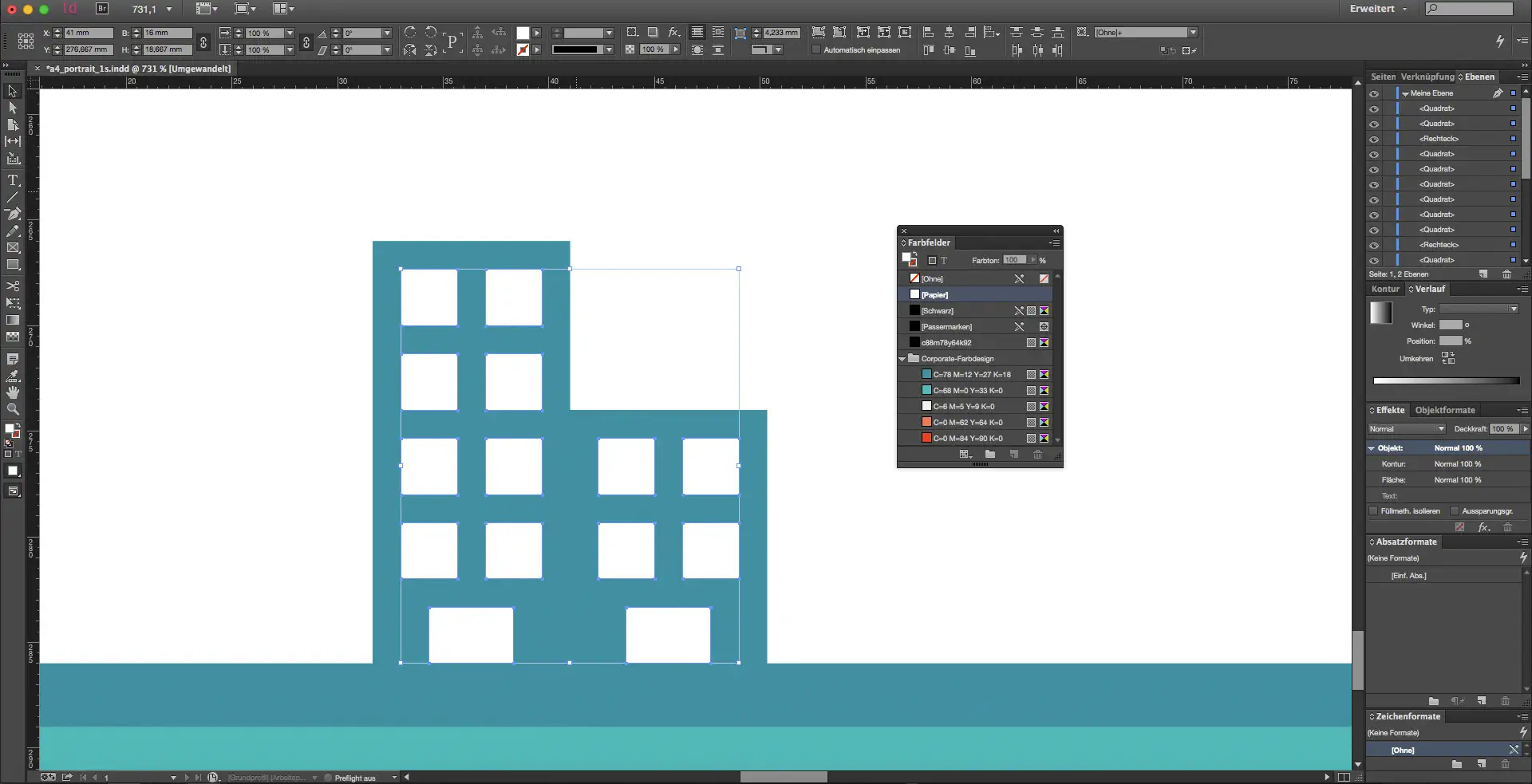Click the Deckkraft opacity input field
Screen dimensions: 1532x784
(1503, 429)
